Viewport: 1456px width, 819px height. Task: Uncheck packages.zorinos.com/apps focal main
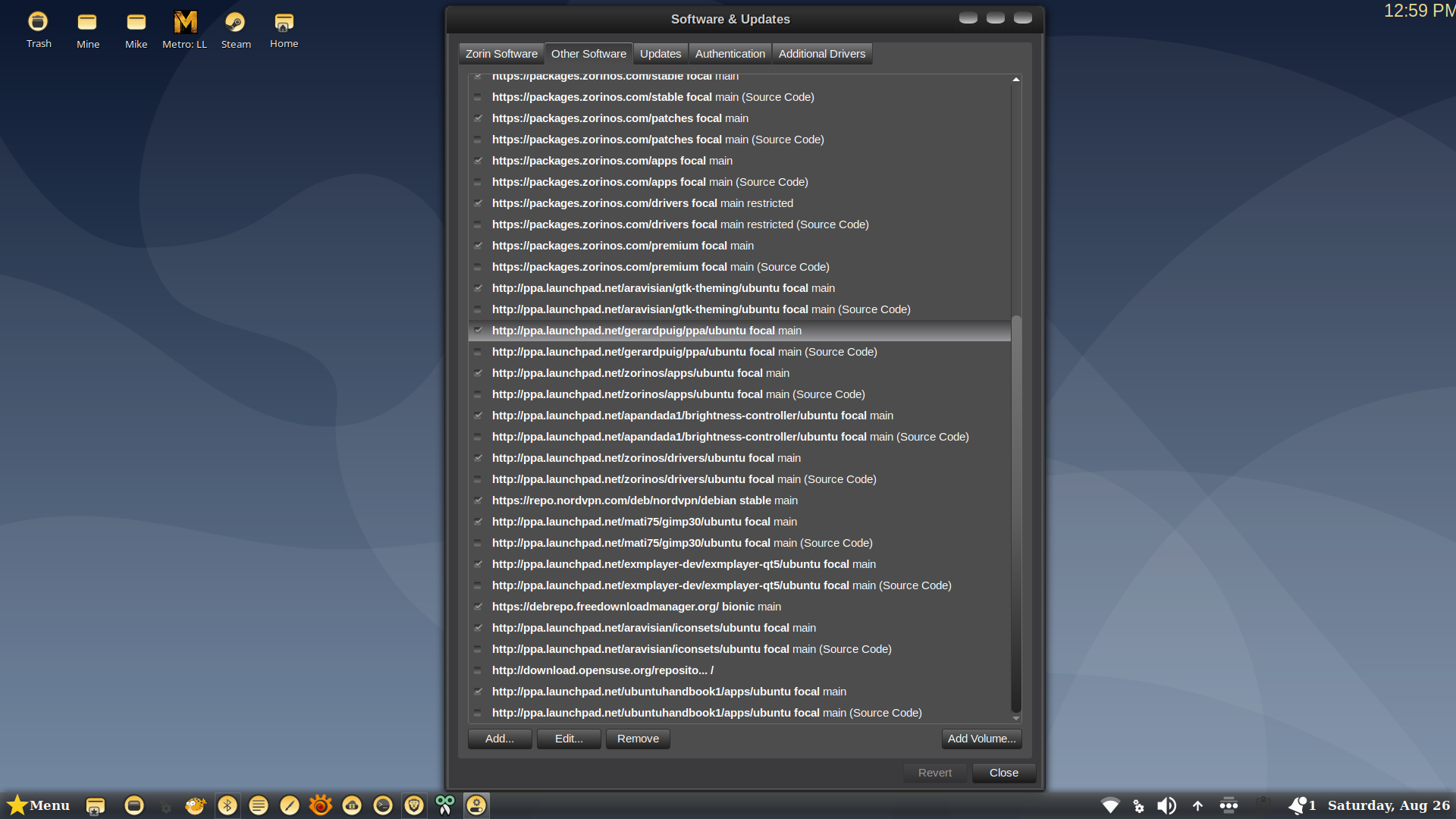click(478, 161)
